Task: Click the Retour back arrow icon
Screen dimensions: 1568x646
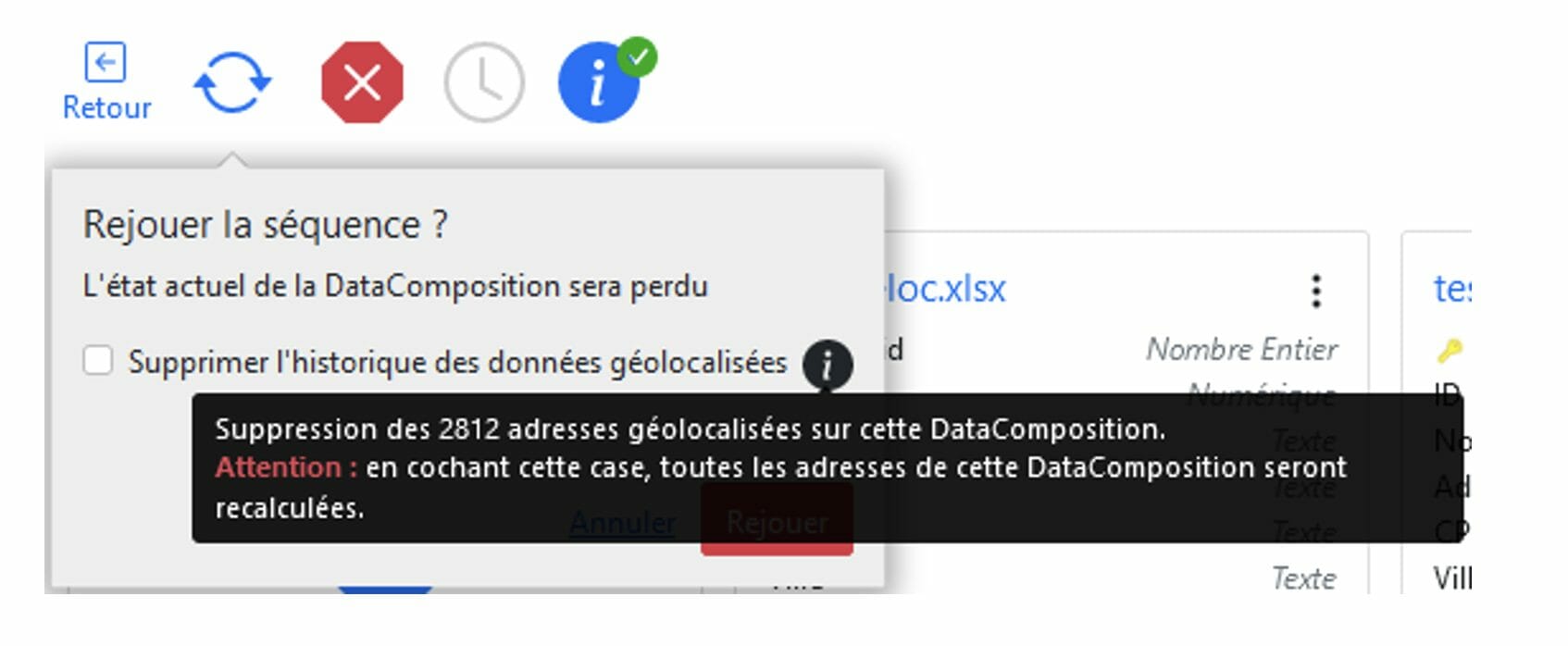Action: pos(106,63)
